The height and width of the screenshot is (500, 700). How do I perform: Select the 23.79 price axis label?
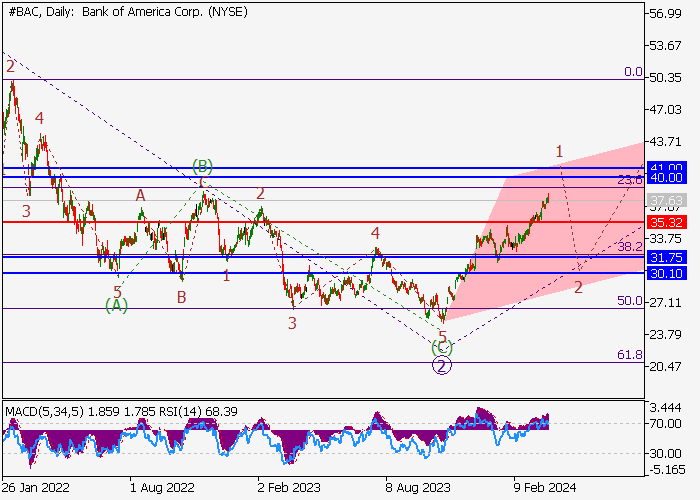tap(666, 335)
